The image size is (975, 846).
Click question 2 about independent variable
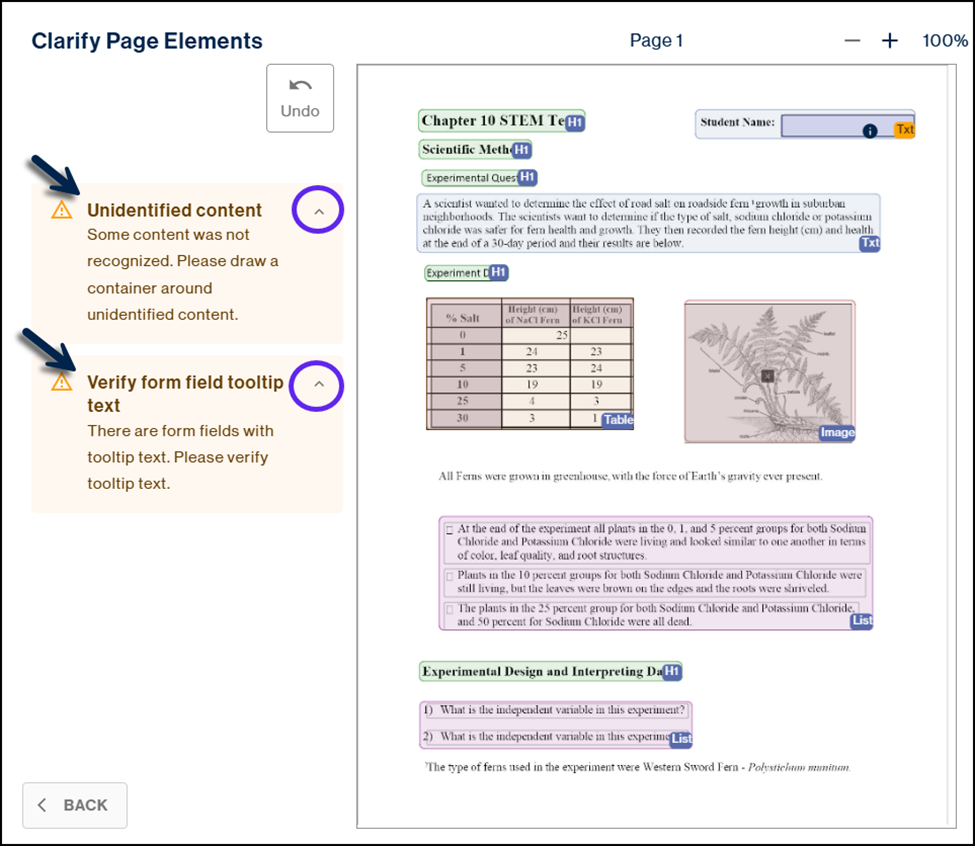(x=547, y=737)
